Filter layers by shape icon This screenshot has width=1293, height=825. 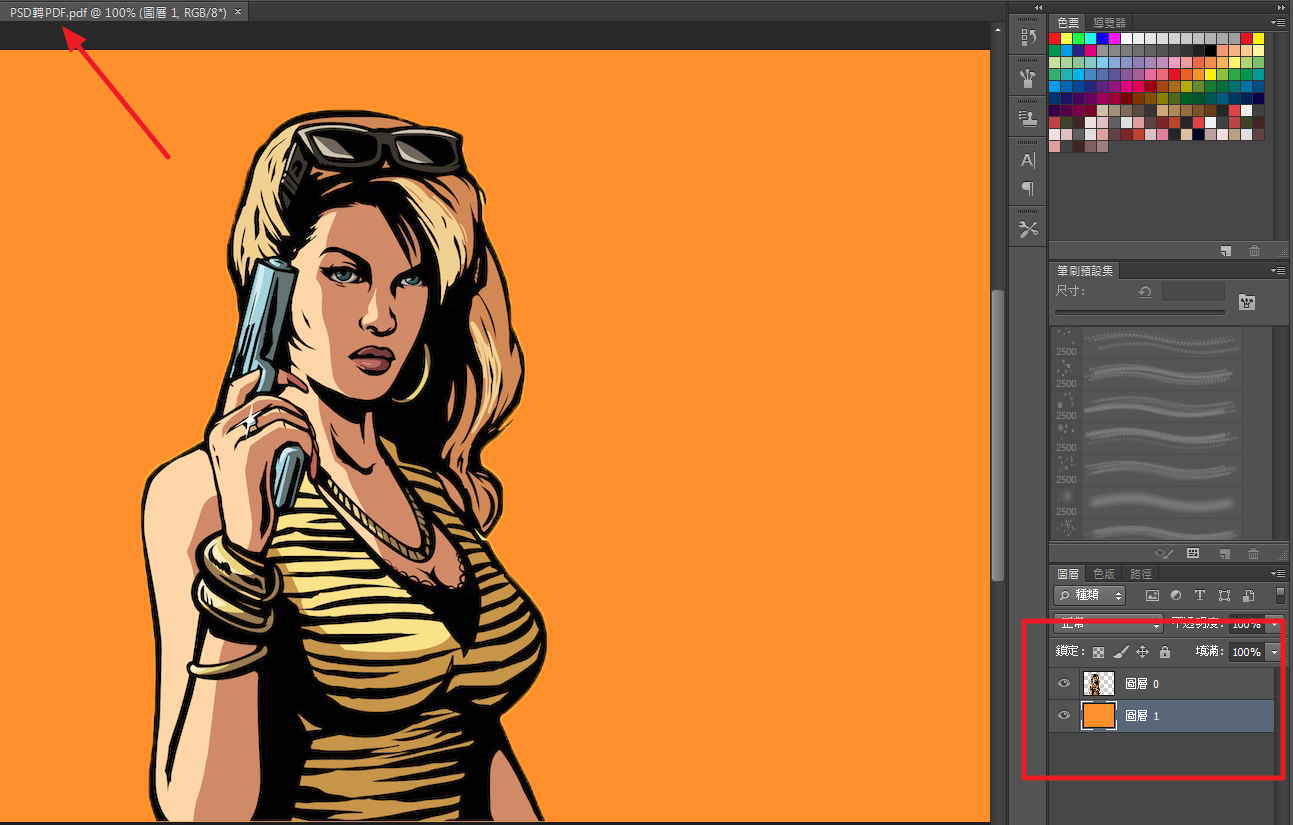(x=1224, y=596)
